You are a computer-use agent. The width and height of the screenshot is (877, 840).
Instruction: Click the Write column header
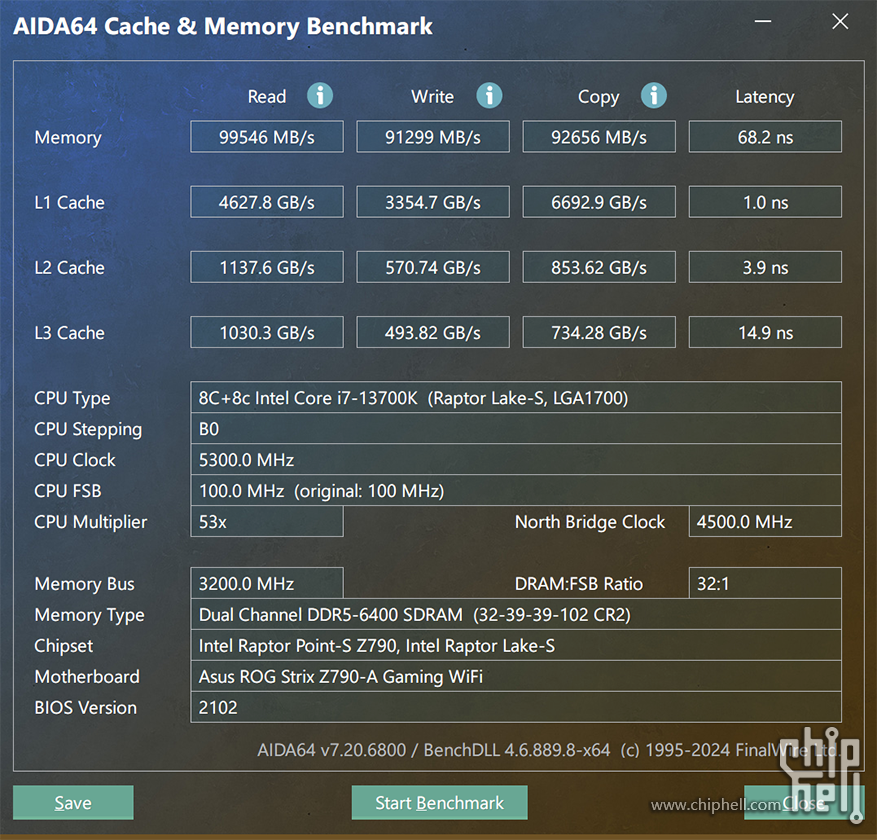(432, 96)
